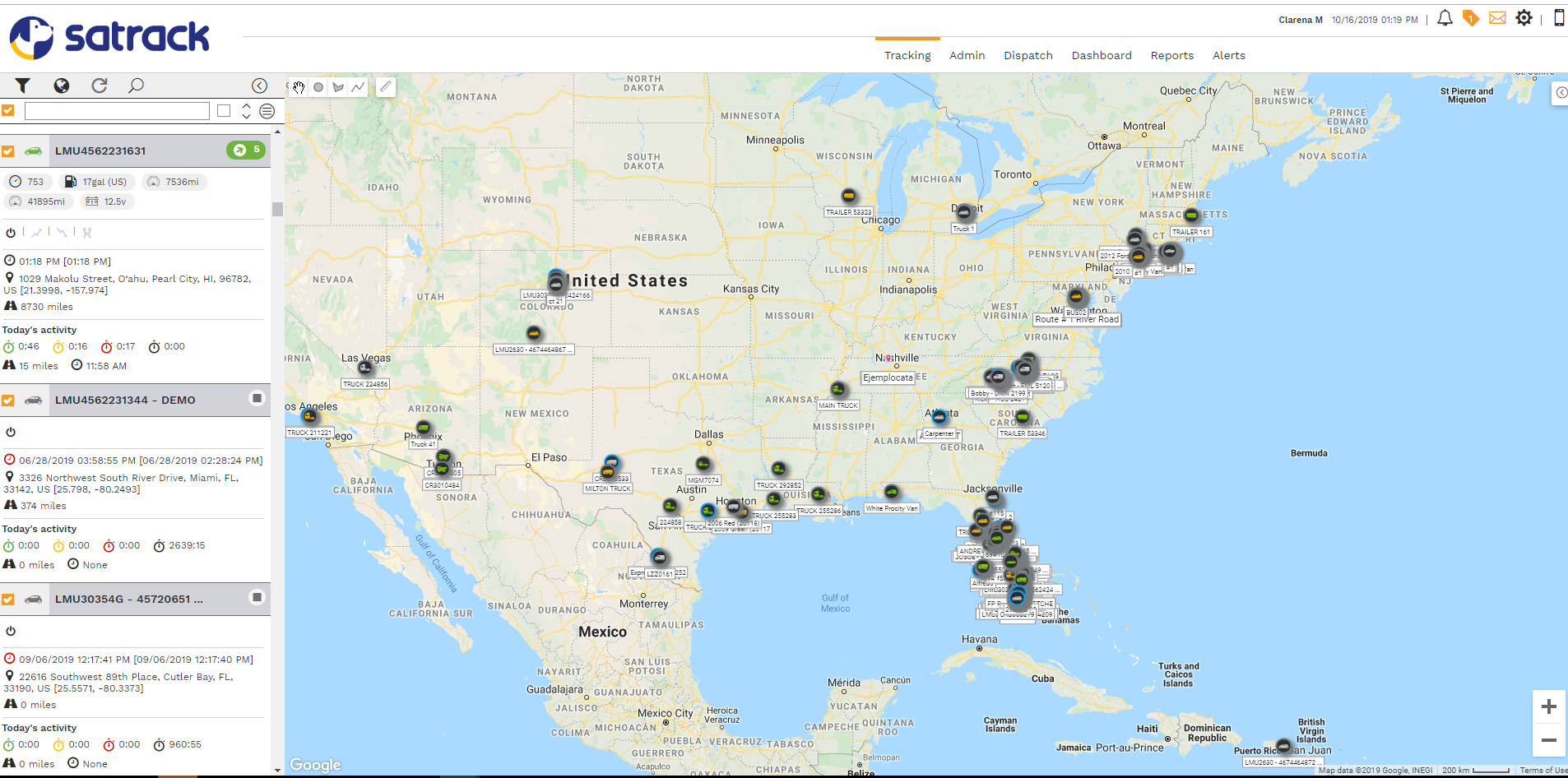Click the globe icon in the sidebar toolbar
This screenshot has width=1568, height=778.
(61, 85)
